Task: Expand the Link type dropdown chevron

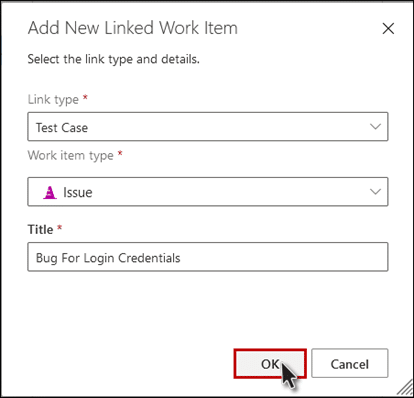Action: coord(375,127)
